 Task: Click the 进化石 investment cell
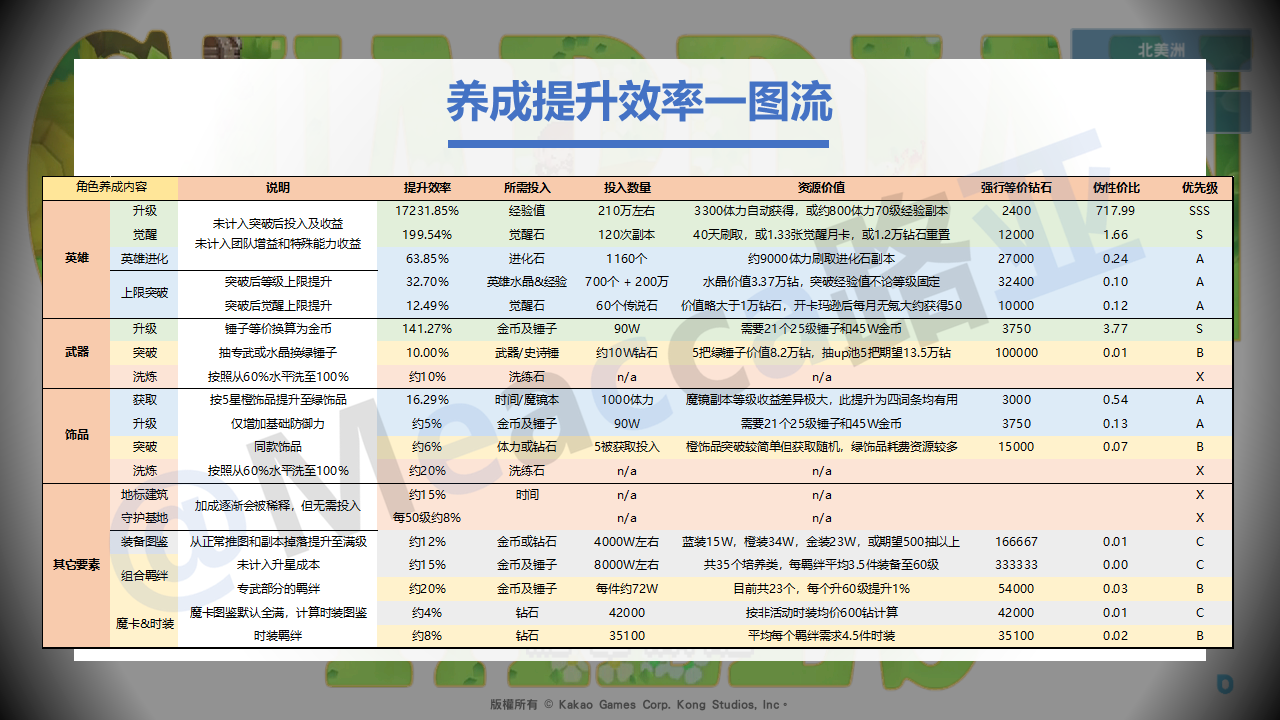click(527, 258)
